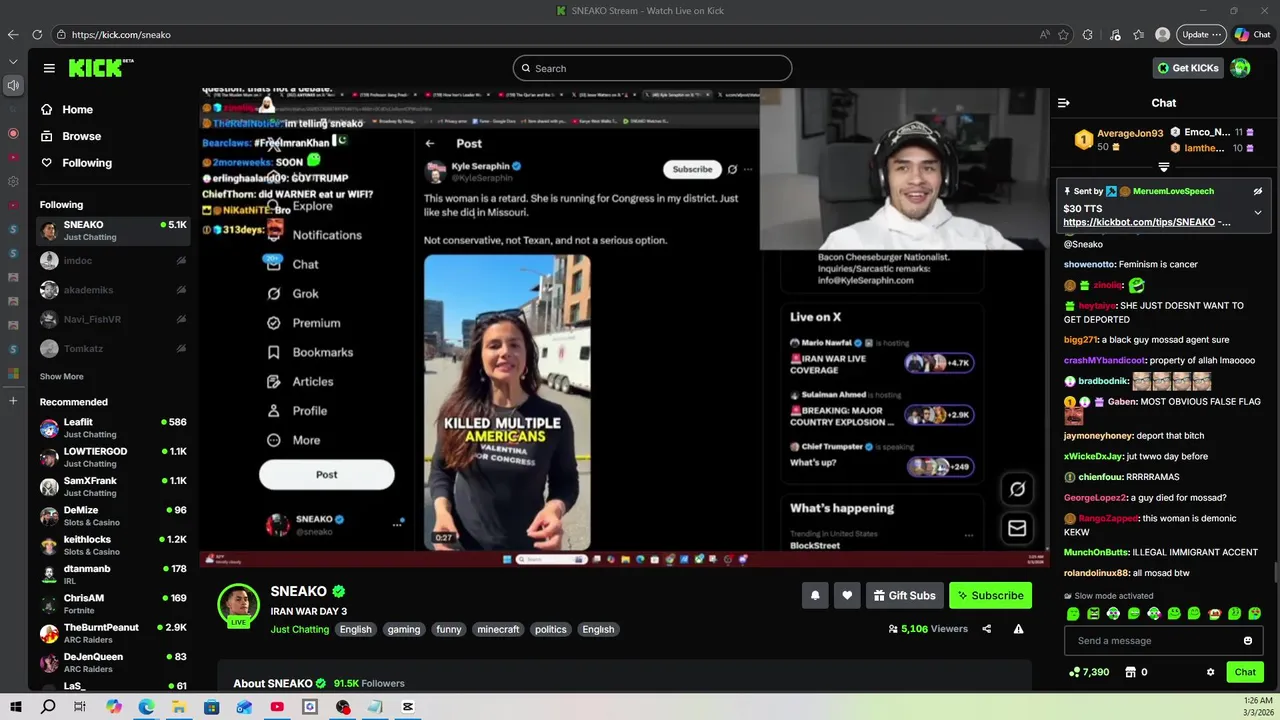
Task: Open File Explorer from the taskbar
Action: point(178,707)
